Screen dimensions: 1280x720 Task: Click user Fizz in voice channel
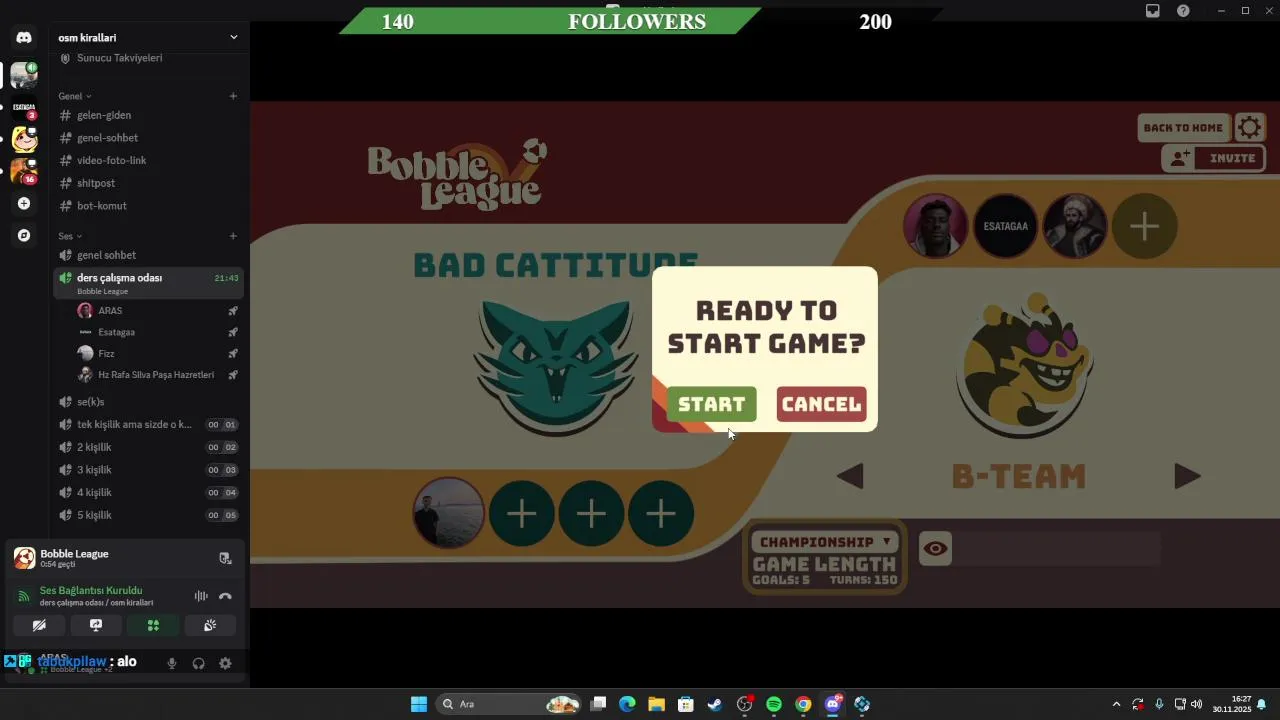[x=158, y=353]
